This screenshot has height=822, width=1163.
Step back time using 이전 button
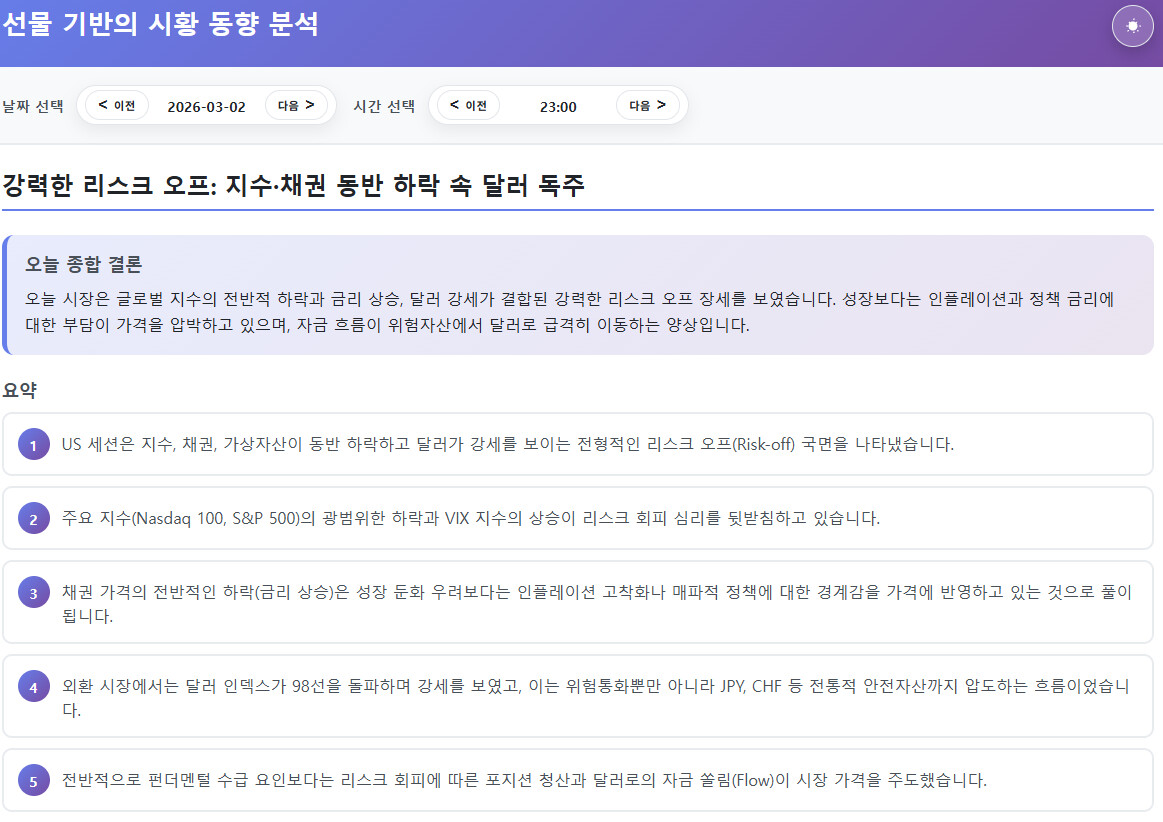(x=468, y=105)
